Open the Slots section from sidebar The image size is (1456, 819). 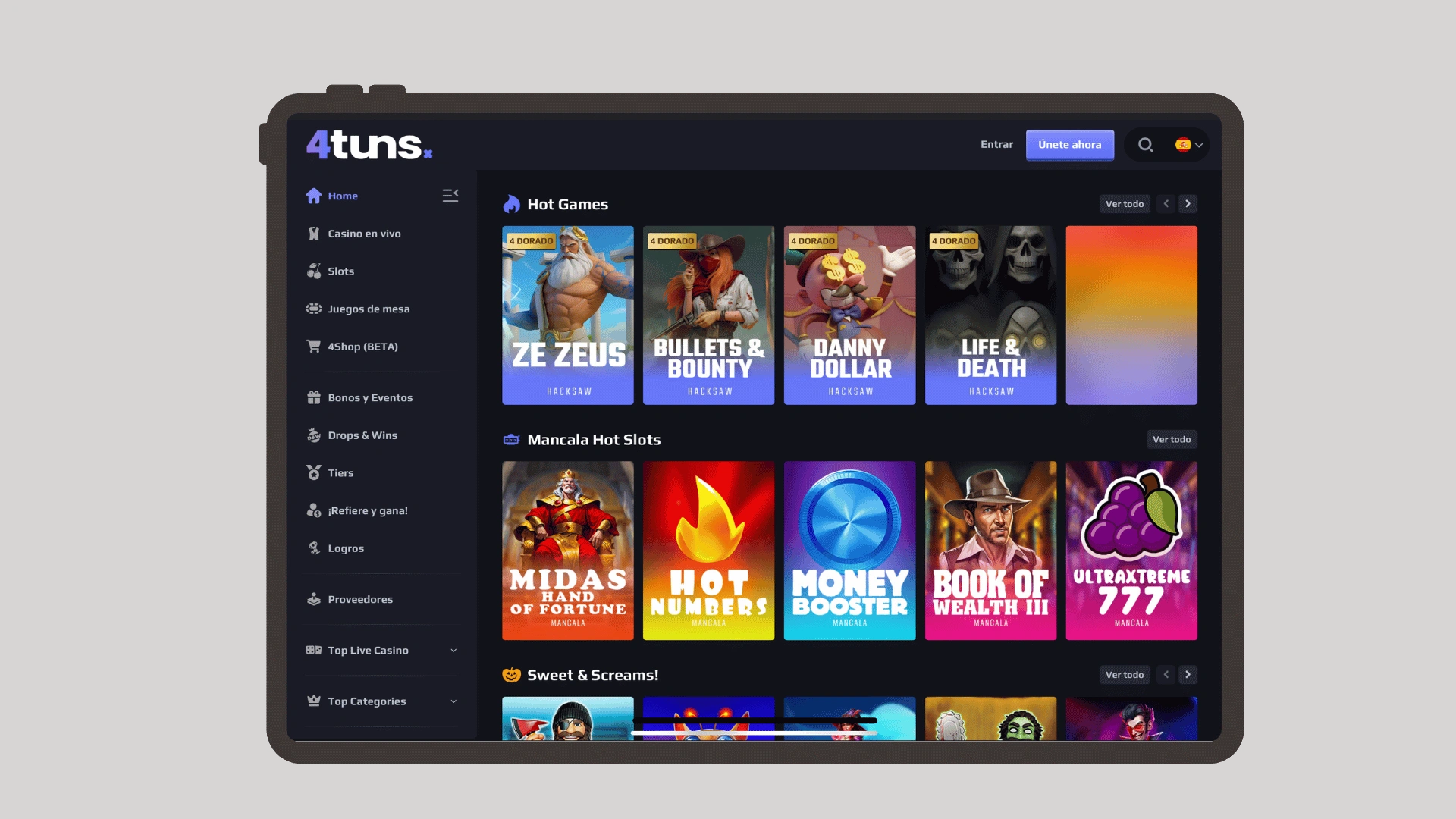point(340,271)
